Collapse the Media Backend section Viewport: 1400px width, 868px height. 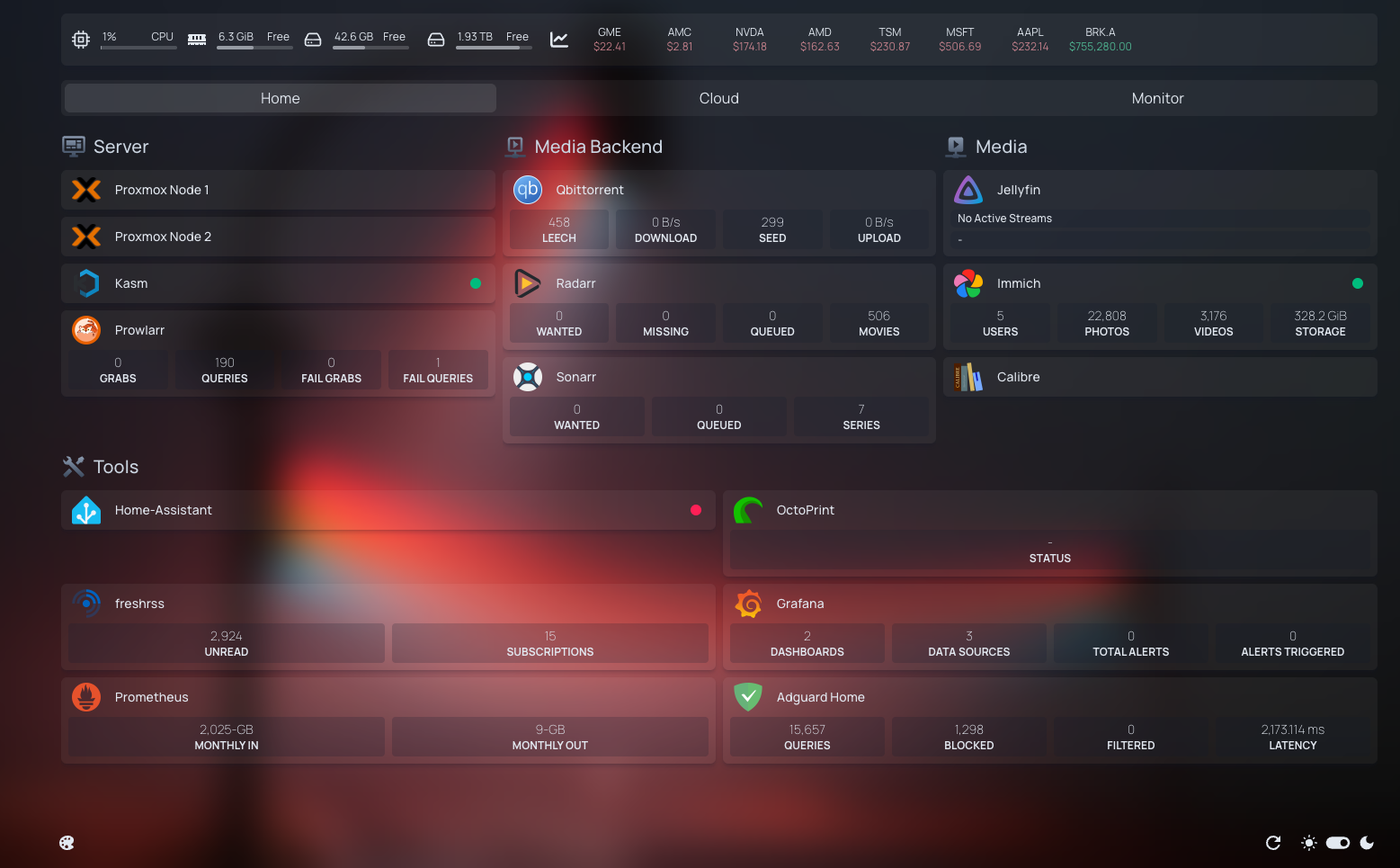(597, 147)
